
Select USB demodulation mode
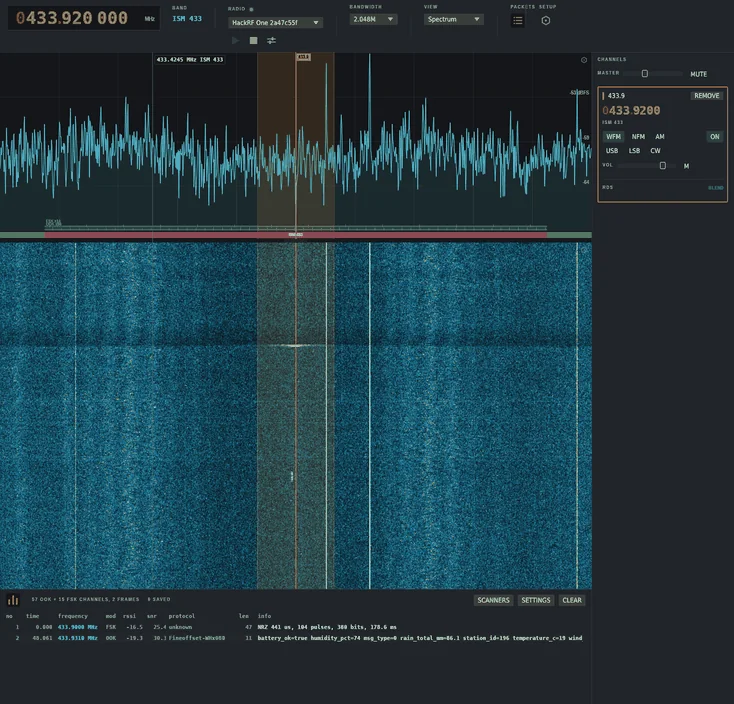612,151
